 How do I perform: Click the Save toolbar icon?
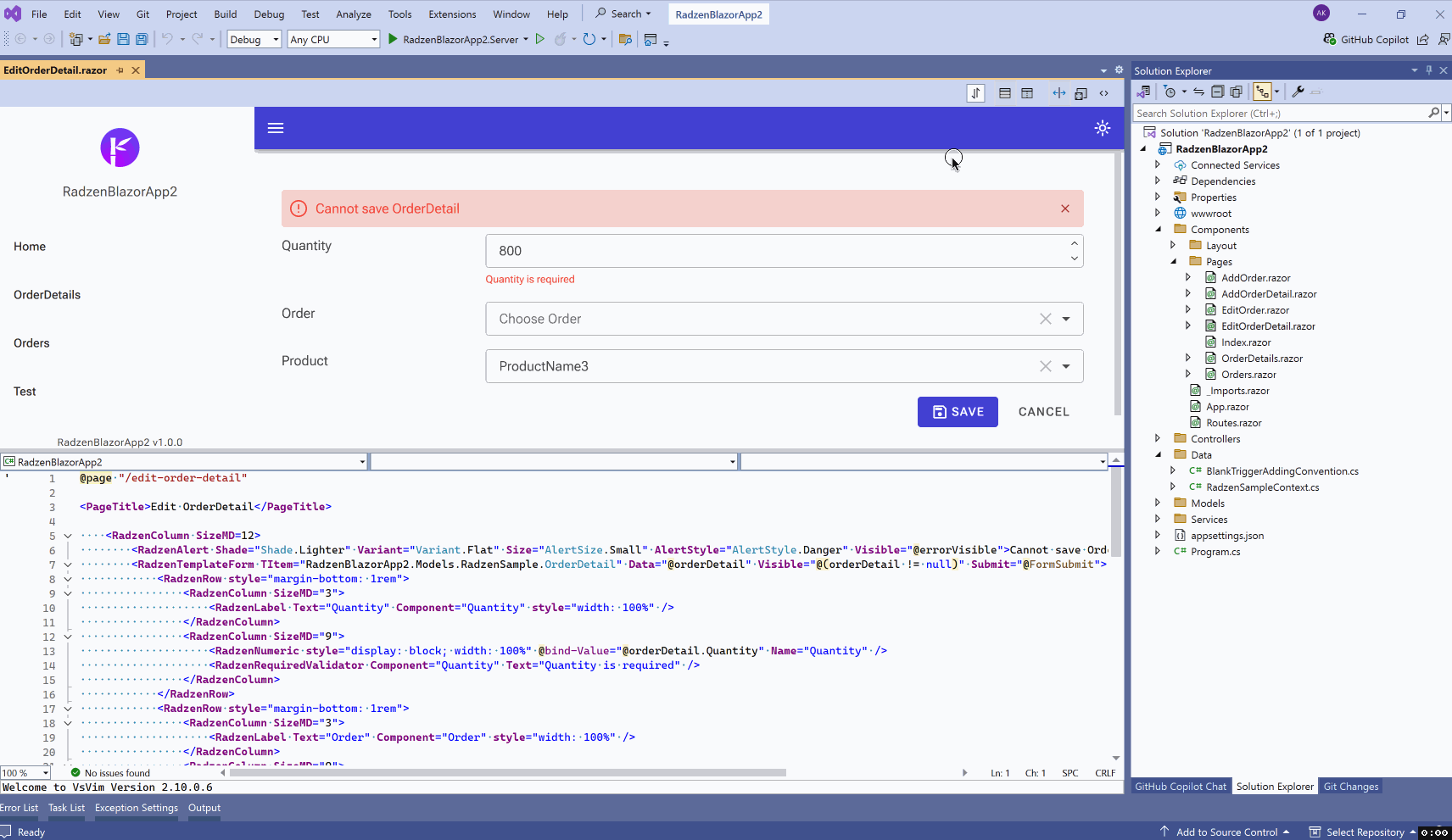123,39
